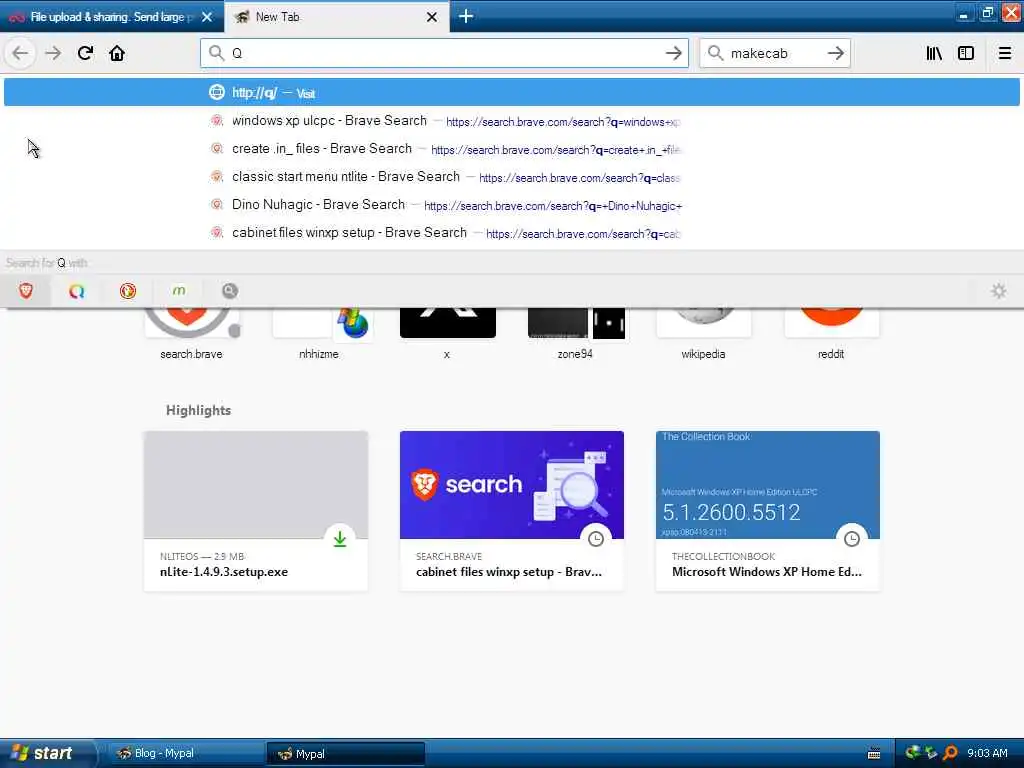This screenshot has height=768, width=1024.
Task: Switch to File upload & sharing tab
Action: tap(112, 17)
